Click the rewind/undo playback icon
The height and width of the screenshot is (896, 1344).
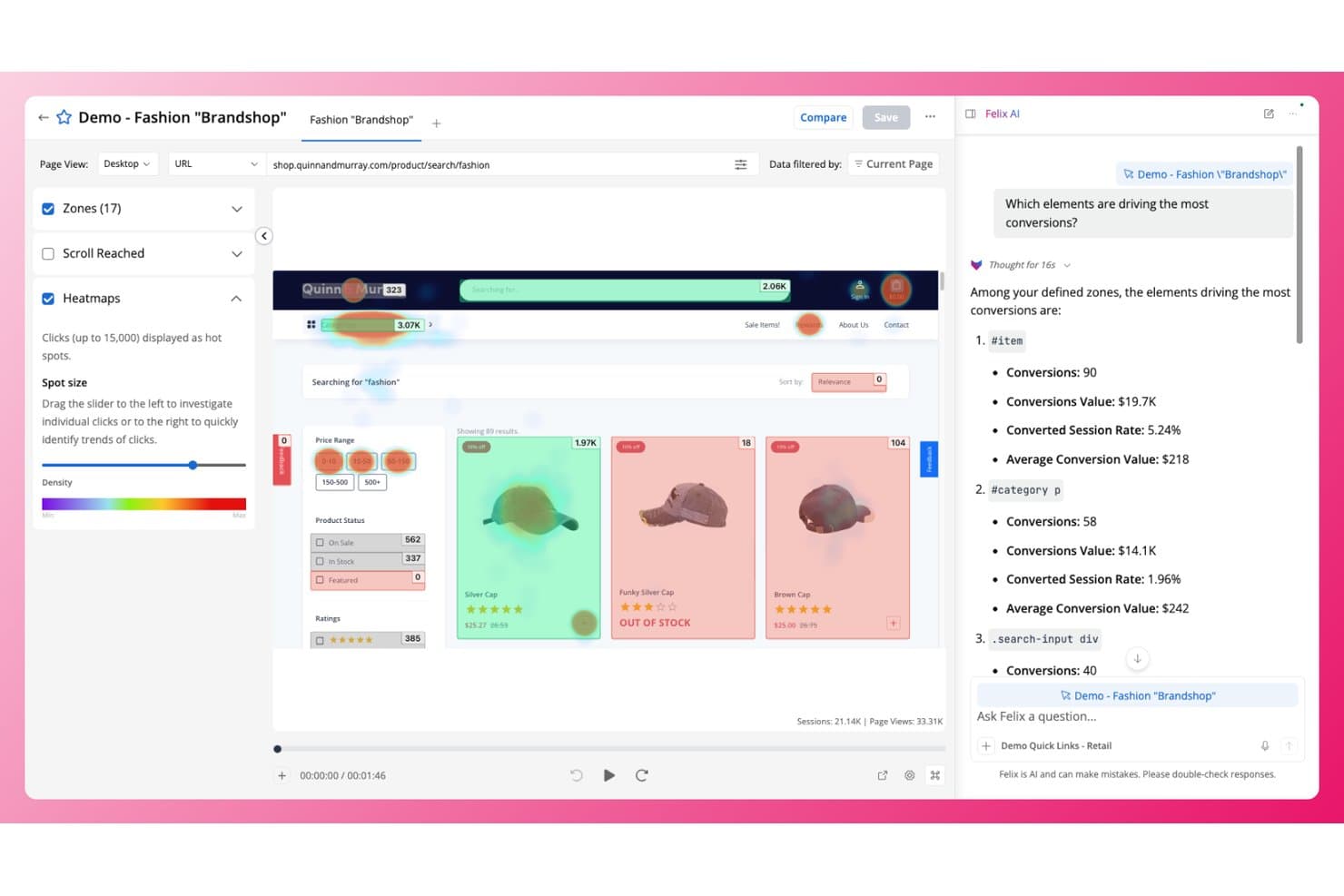(576, 775)
